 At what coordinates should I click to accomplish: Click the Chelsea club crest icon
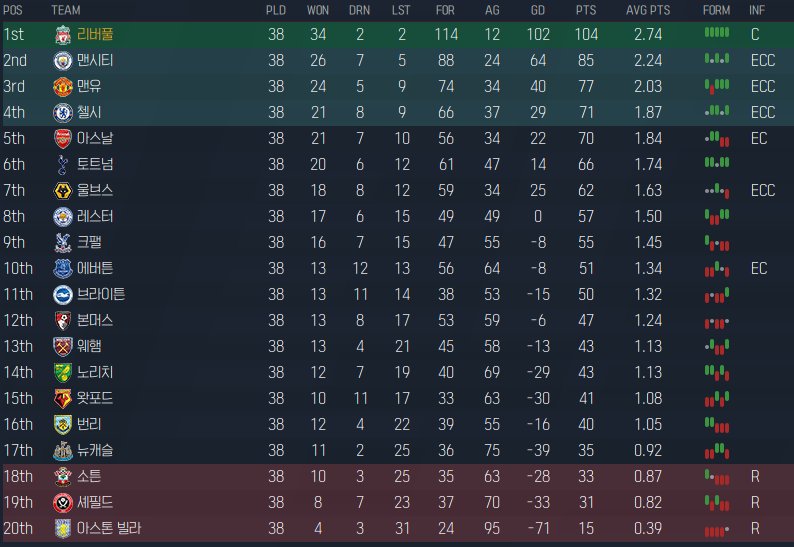(63, 112)
